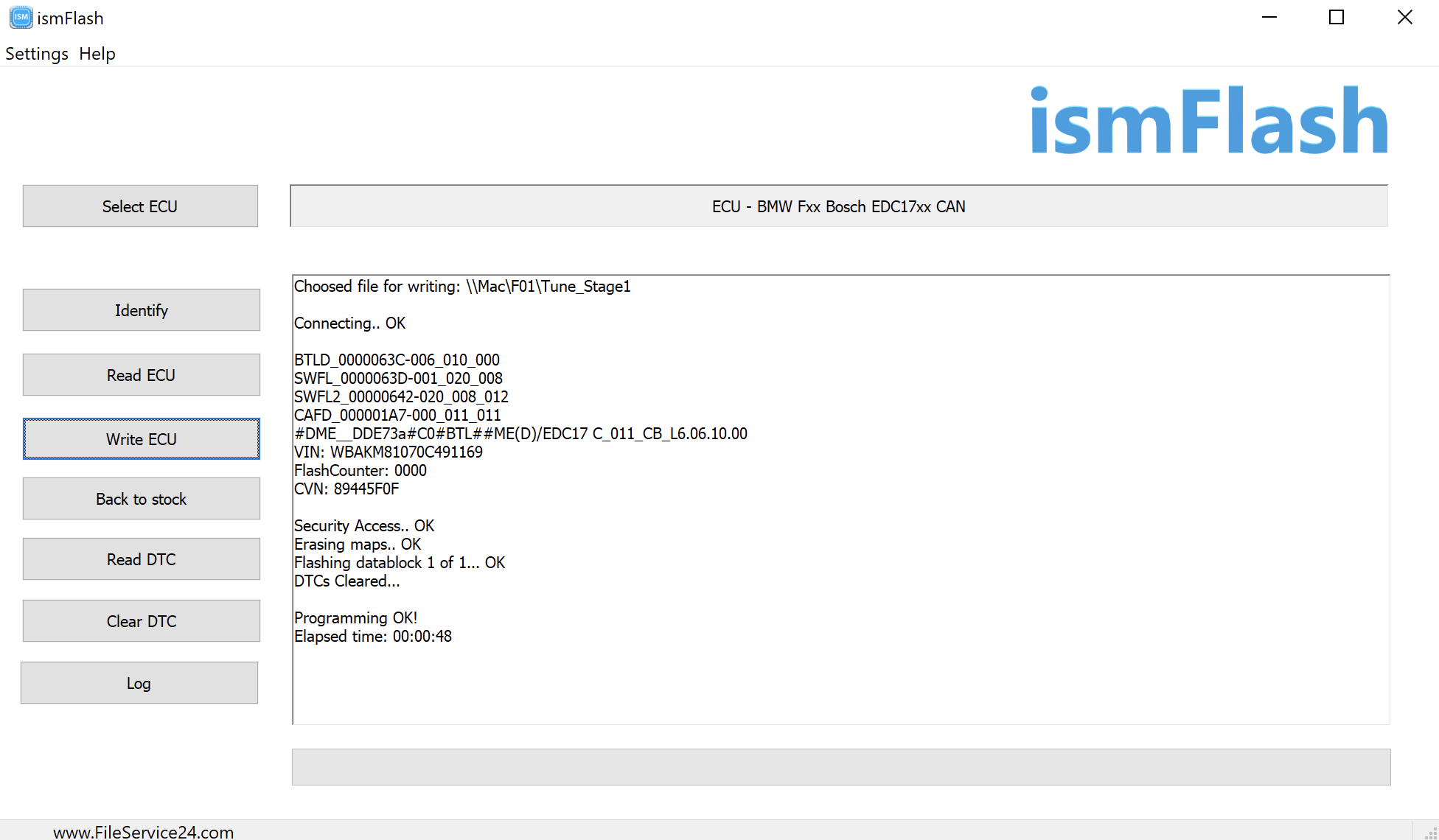The image size is (1439, 840).
Task: Open the Log button
Action: tap(139, 683)
